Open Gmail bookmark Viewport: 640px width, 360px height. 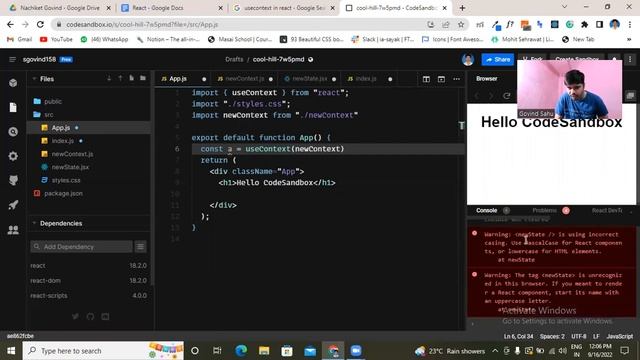pos(20,39)
